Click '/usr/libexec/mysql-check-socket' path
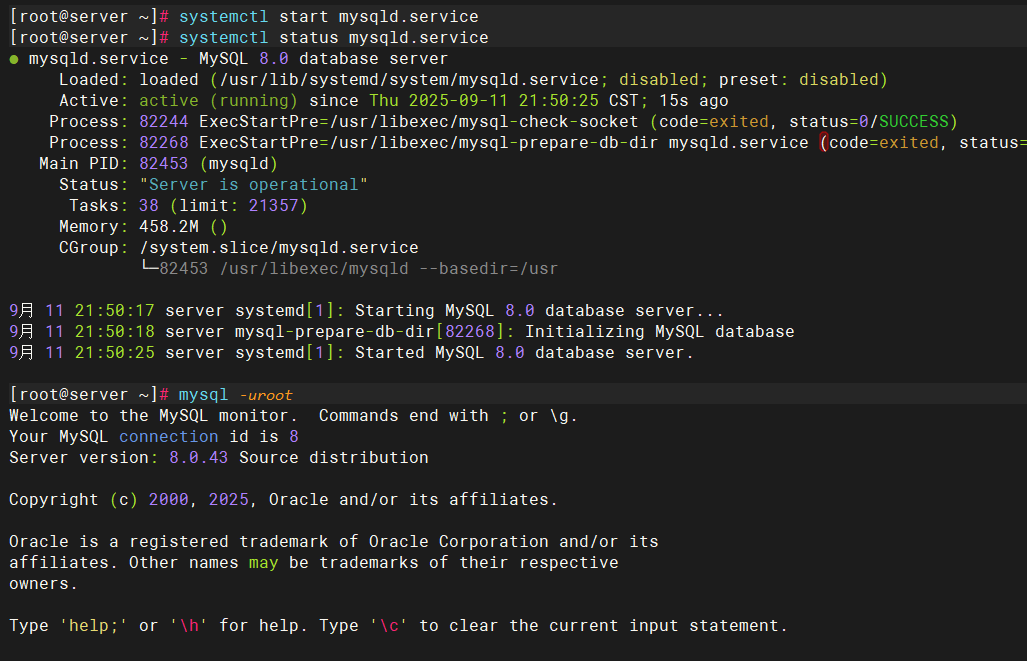 (x=484, y=121)
